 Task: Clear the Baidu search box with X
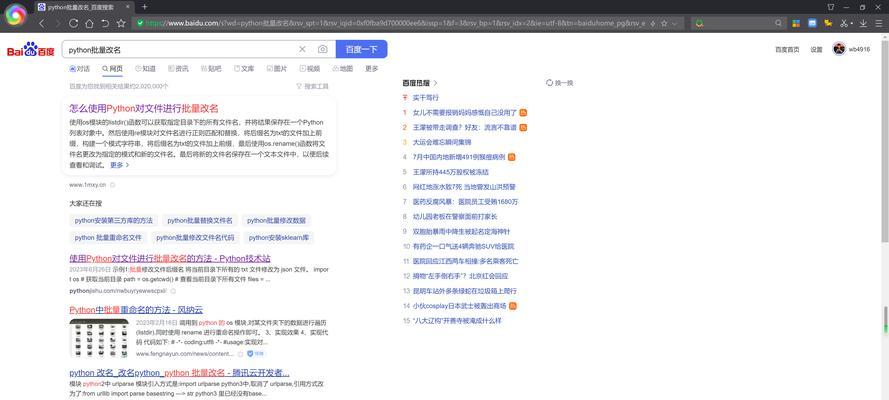point(302,49)
